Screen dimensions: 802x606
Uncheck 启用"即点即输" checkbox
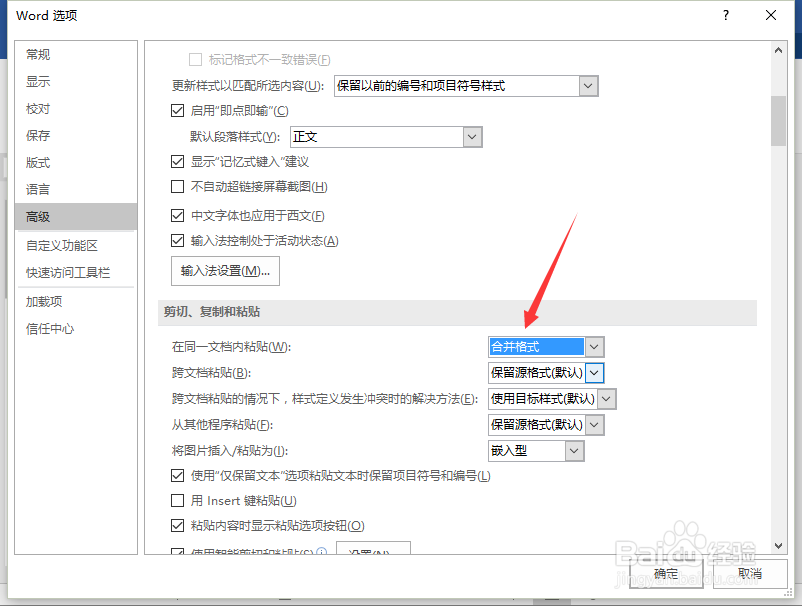coord(177,110)
